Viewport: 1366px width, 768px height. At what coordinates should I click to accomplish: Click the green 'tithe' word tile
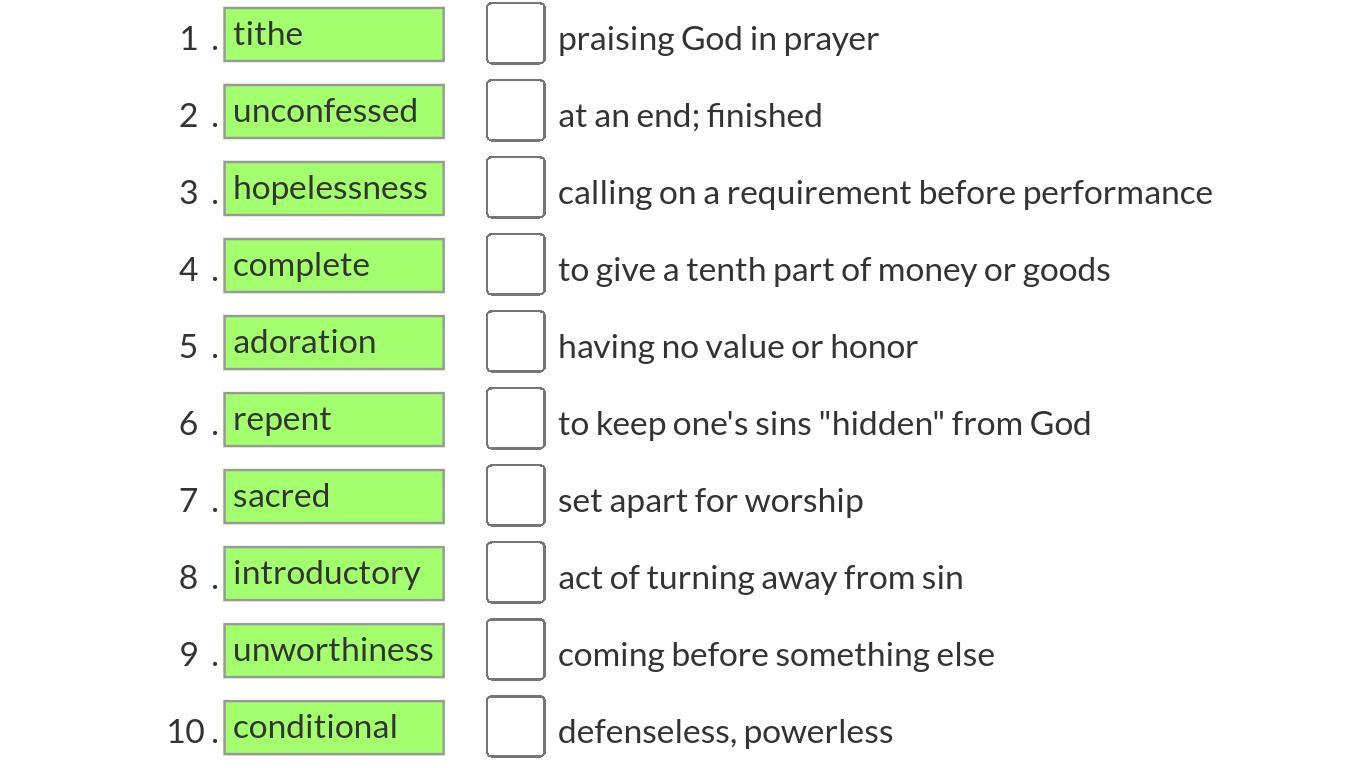(x=334, y=35)
